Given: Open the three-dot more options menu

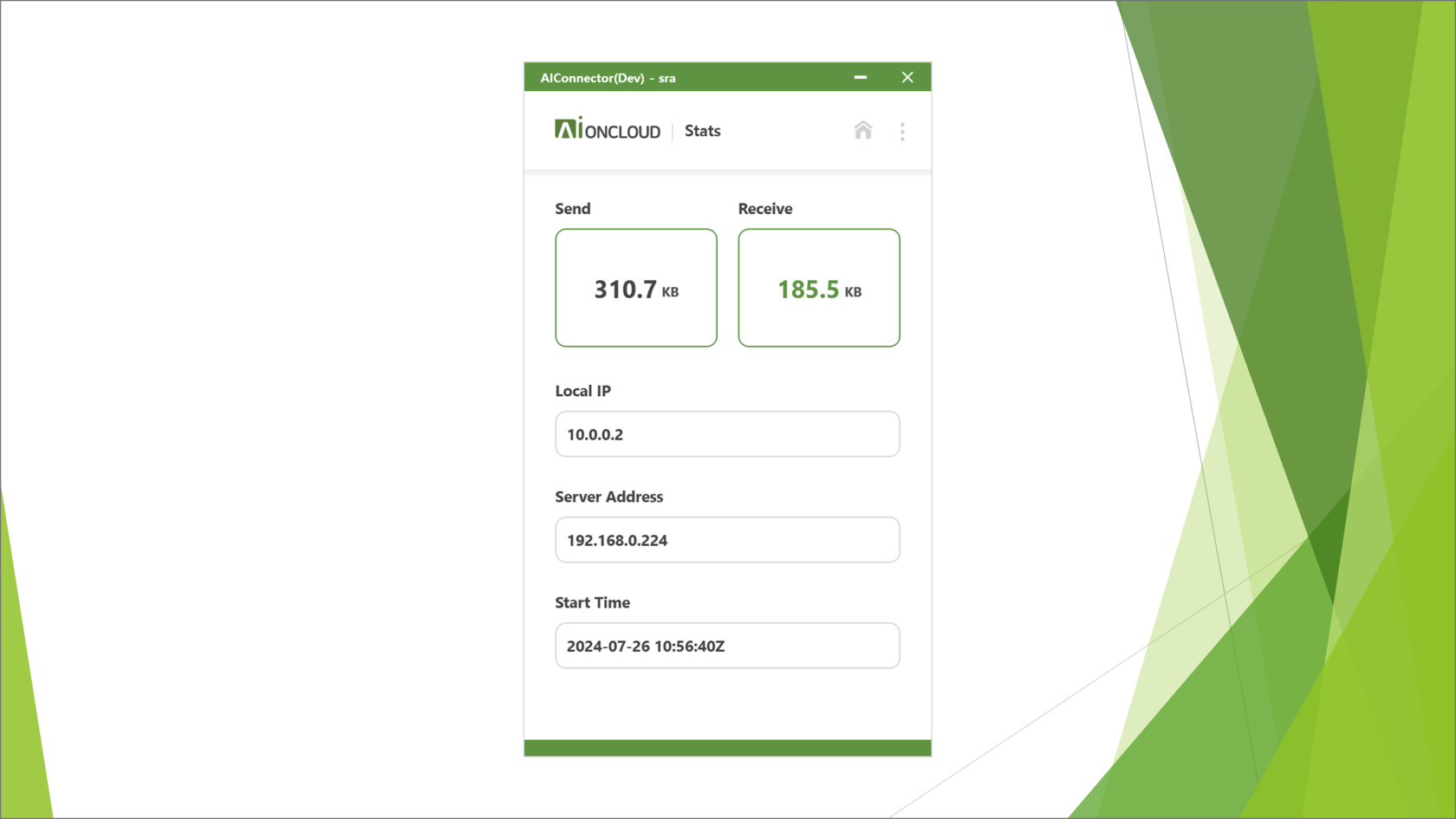Looking at the screenshot, I should point(902,132).
